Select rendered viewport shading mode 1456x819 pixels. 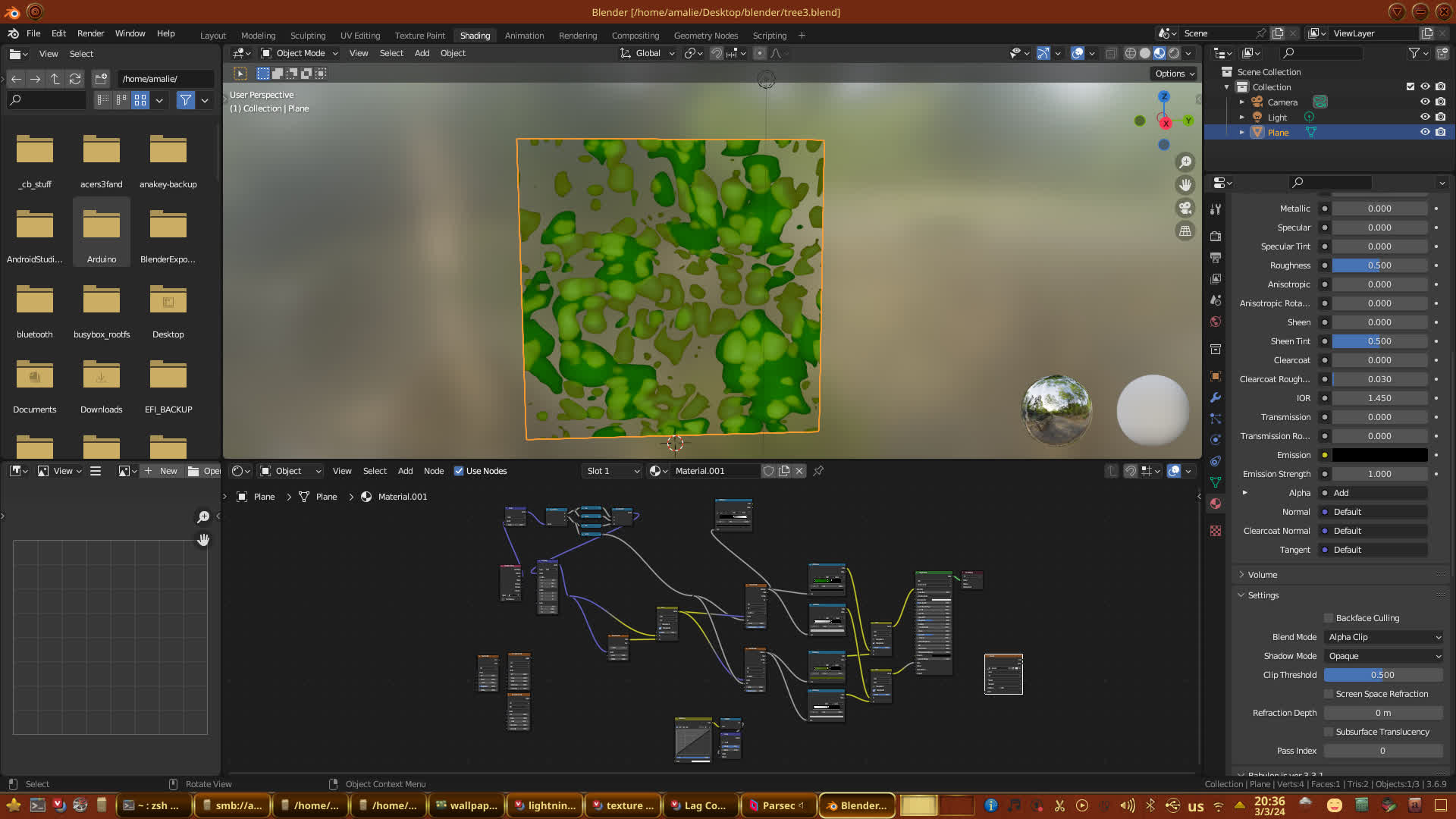coord(1174,53)
